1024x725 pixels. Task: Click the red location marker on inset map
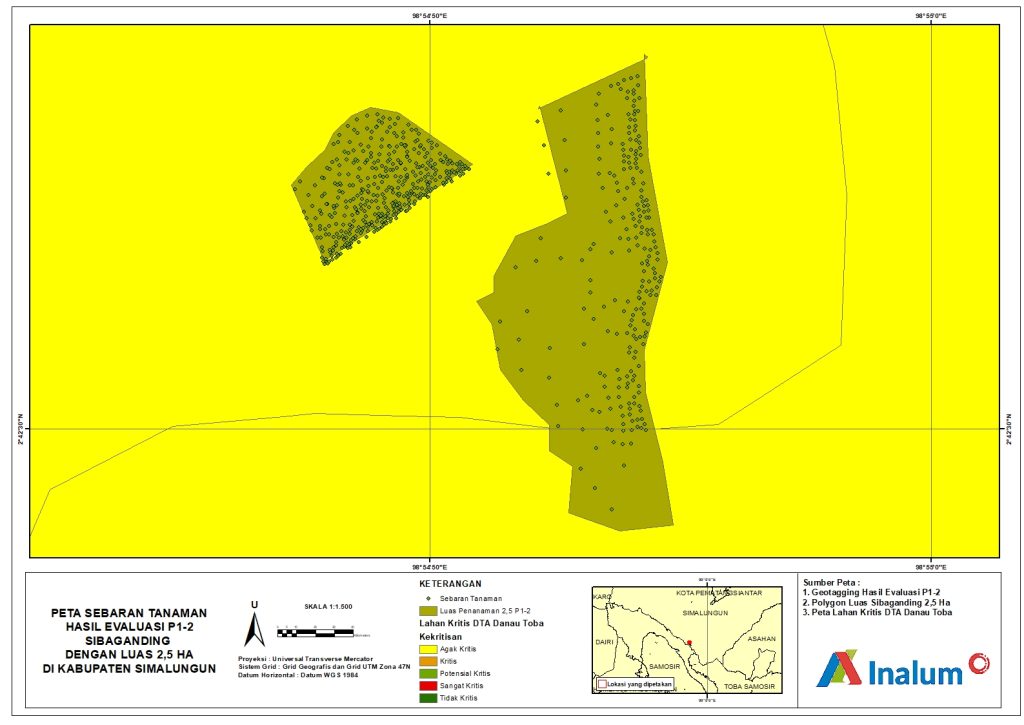690,643
